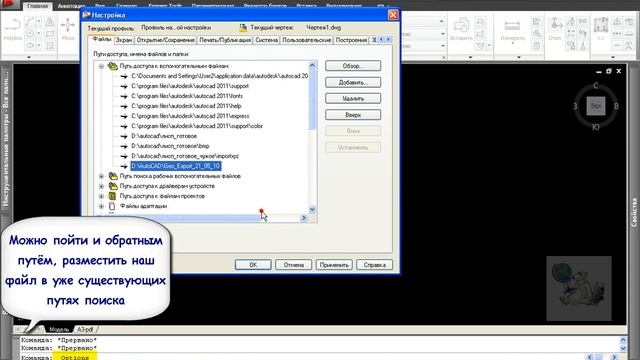The width and height of the screenshot is (640, 360).
Task: Click the С (north) compass letter of ViewCube
Action: click(596, 85)
